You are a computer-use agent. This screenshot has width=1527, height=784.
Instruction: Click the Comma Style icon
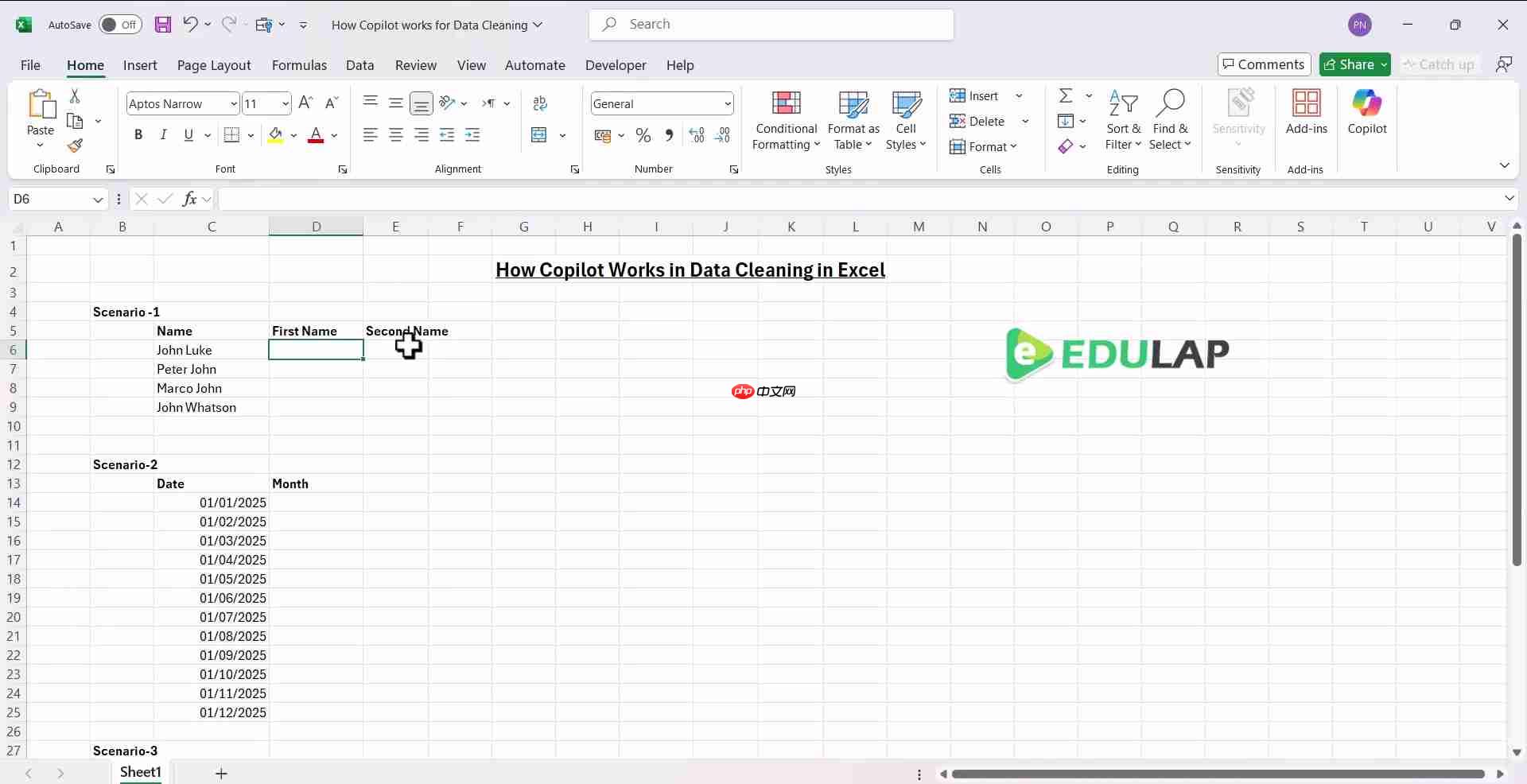point(669,136)
